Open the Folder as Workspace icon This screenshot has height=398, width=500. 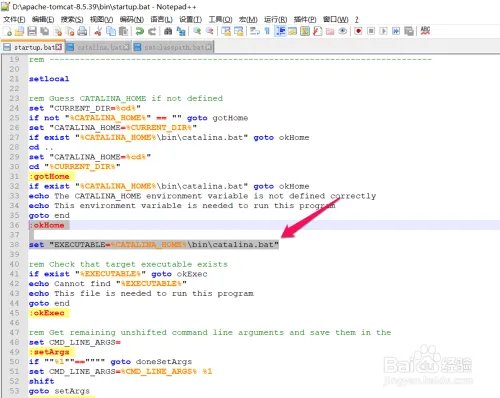330,31
